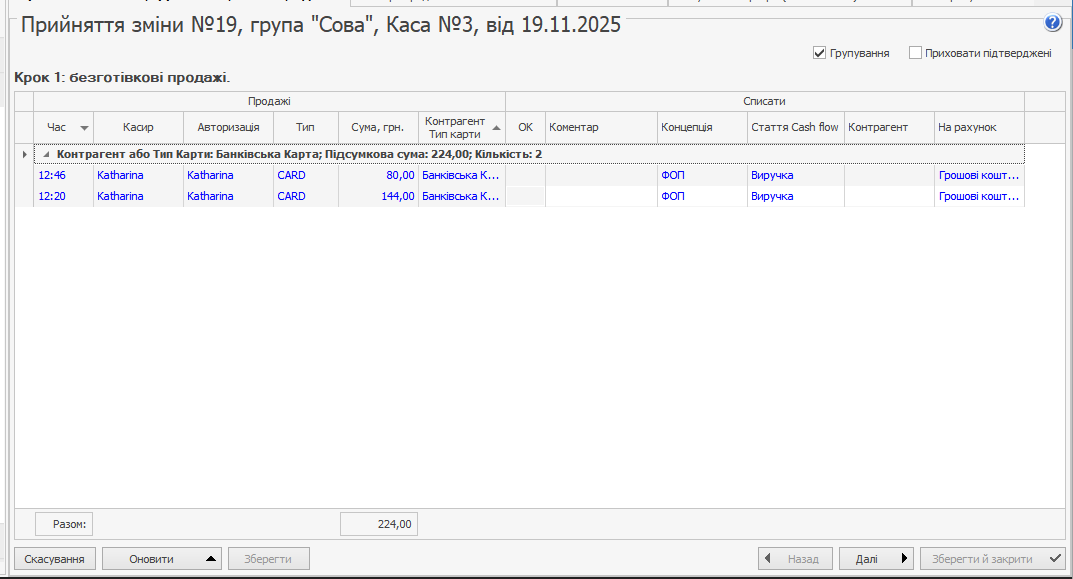Click the Касир column header
Screen dimensions: 1073x579
(138, 128)
